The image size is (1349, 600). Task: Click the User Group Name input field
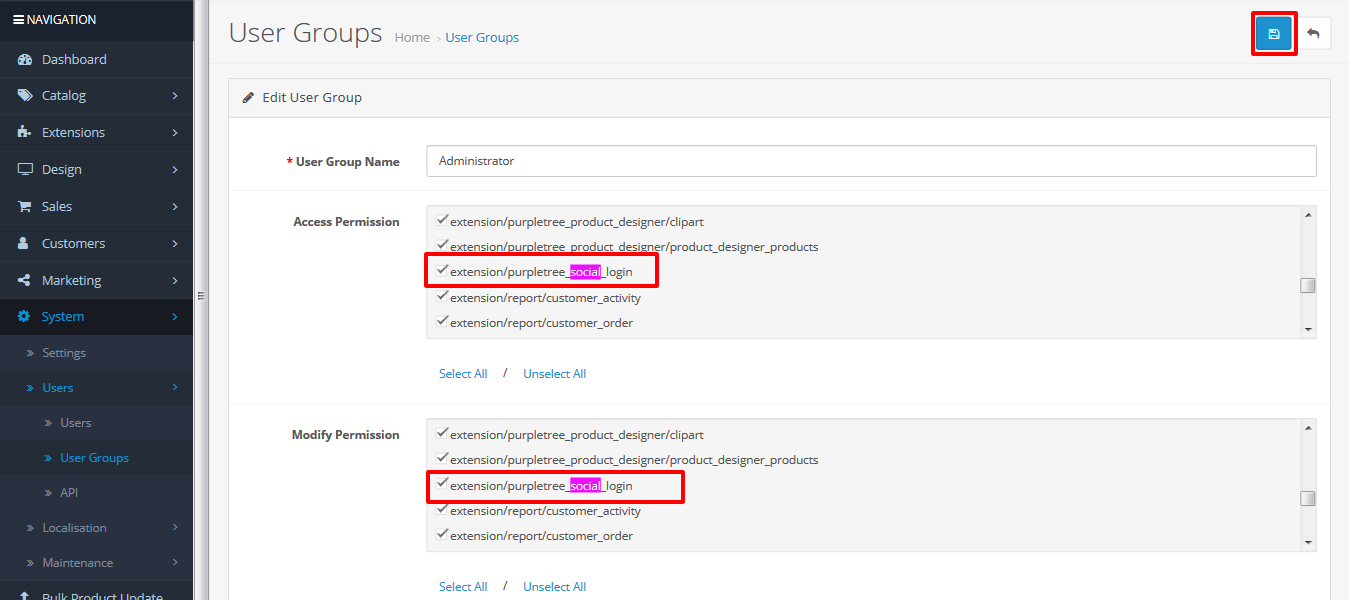(871, 161)
